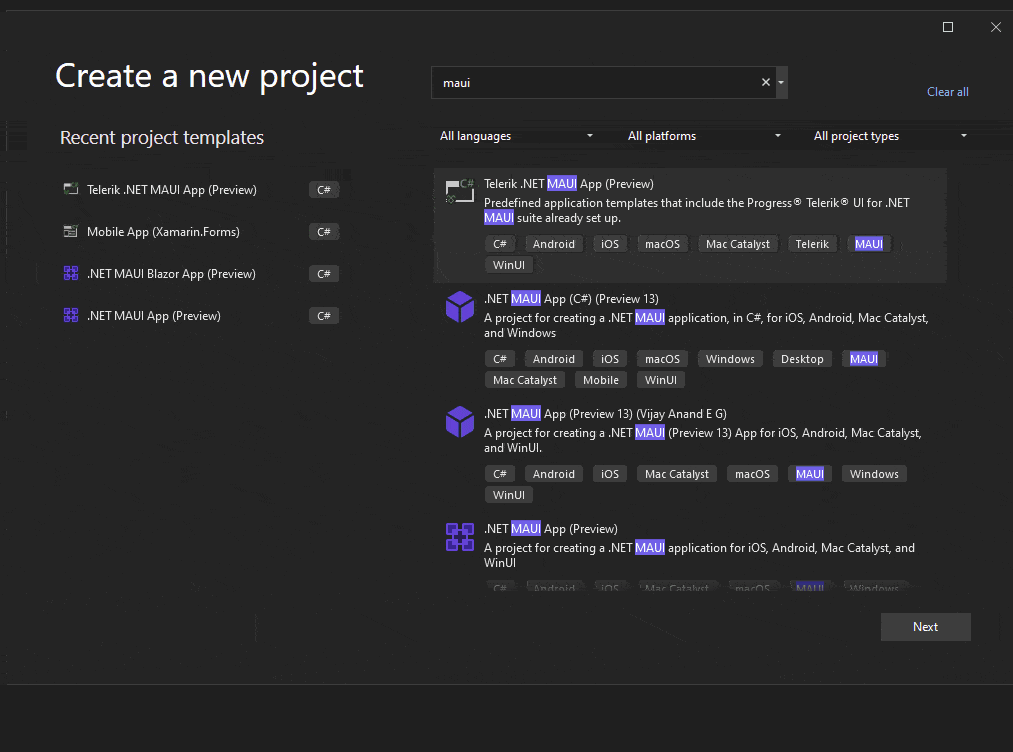Click the Telerik .NET MAUI App template icon in results

pyautogui.click(x=460, y=191)
